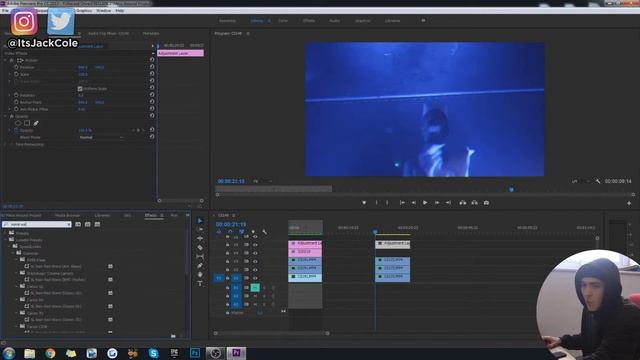Open the Media Browser tab

click(67, 215)
